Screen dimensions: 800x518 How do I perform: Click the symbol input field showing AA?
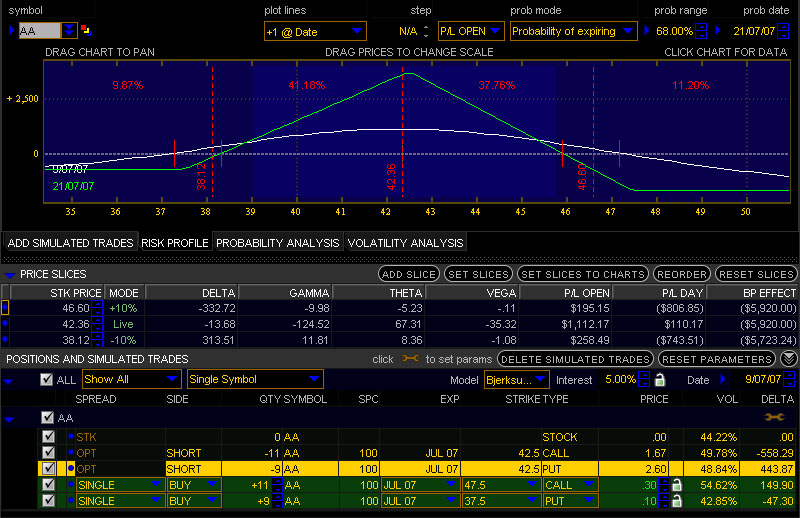[x=39, y=31]
